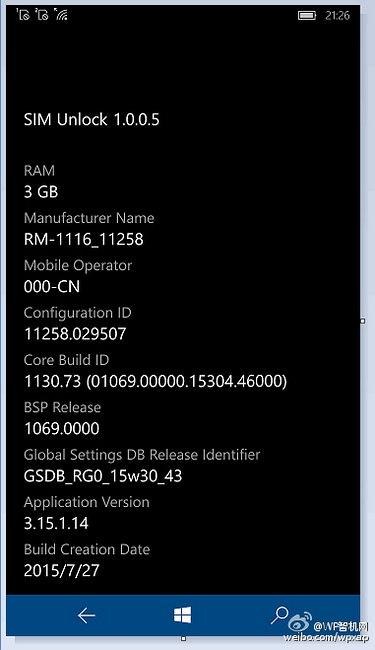Select Manufacturer Name value RM-1116_11258

pos(84,239)
